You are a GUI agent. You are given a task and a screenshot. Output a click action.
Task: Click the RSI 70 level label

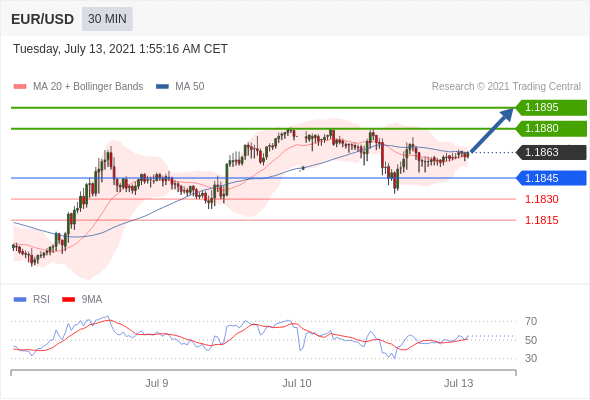[x=531, y=321]
